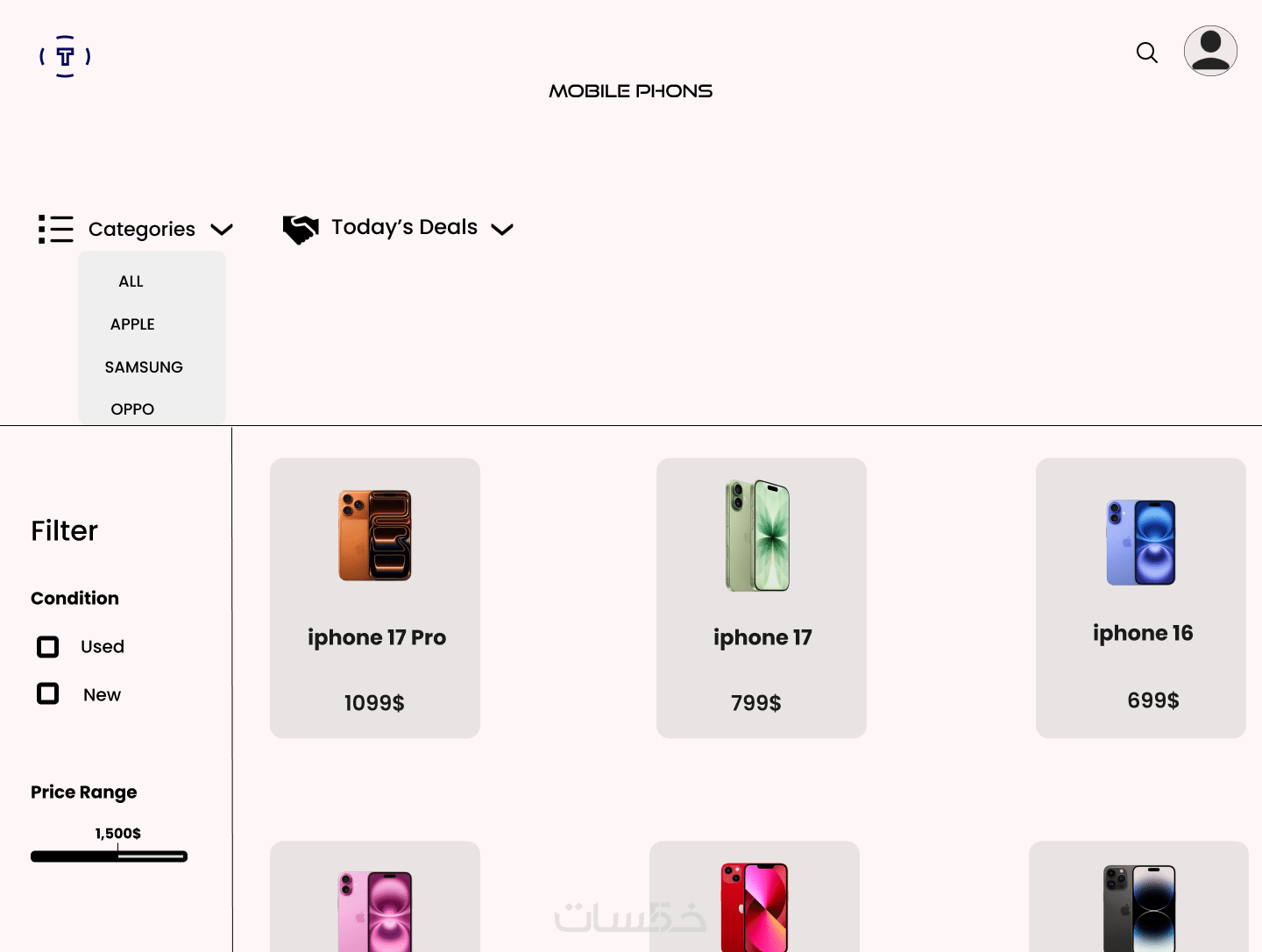This screenshot has height=952, width=1262.
Task: Select the orange iPhone 17 Pro image
Action: [375, 535]
